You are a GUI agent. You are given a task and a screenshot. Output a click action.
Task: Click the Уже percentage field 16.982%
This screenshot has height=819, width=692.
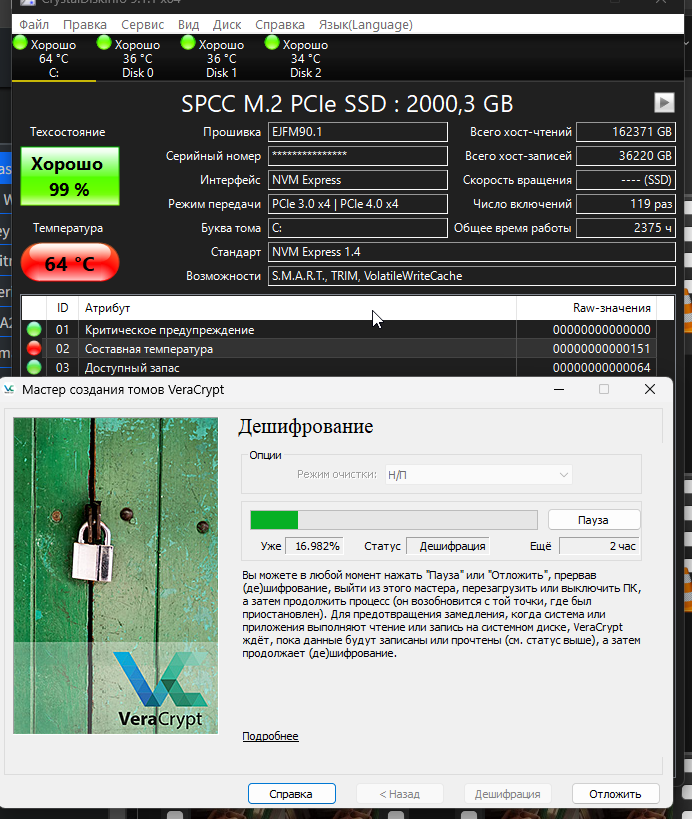pos(315,546)
